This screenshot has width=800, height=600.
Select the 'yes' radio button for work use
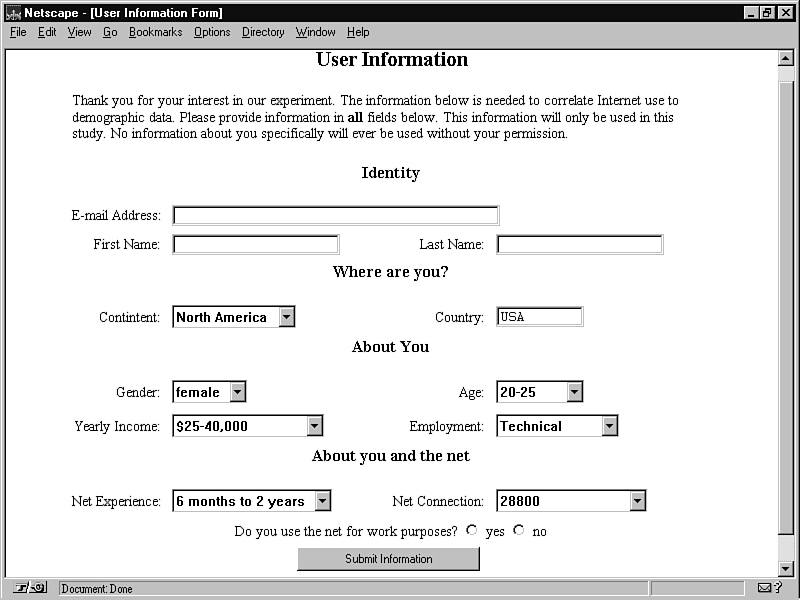pyautogui.click(x=472, y=531)
